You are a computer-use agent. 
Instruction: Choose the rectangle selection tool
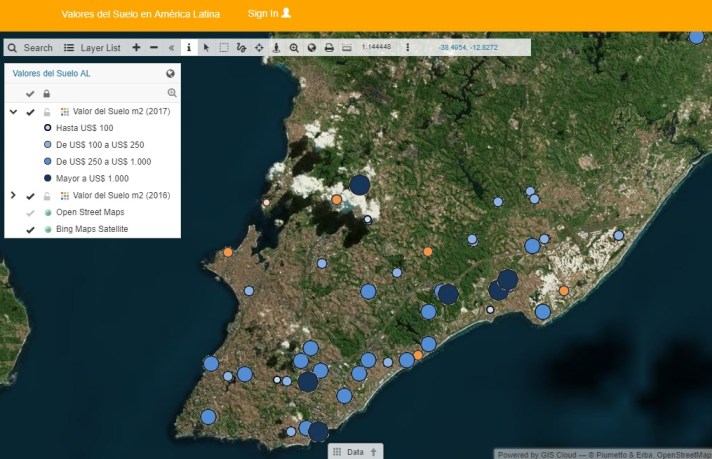(x=224, y=47)
